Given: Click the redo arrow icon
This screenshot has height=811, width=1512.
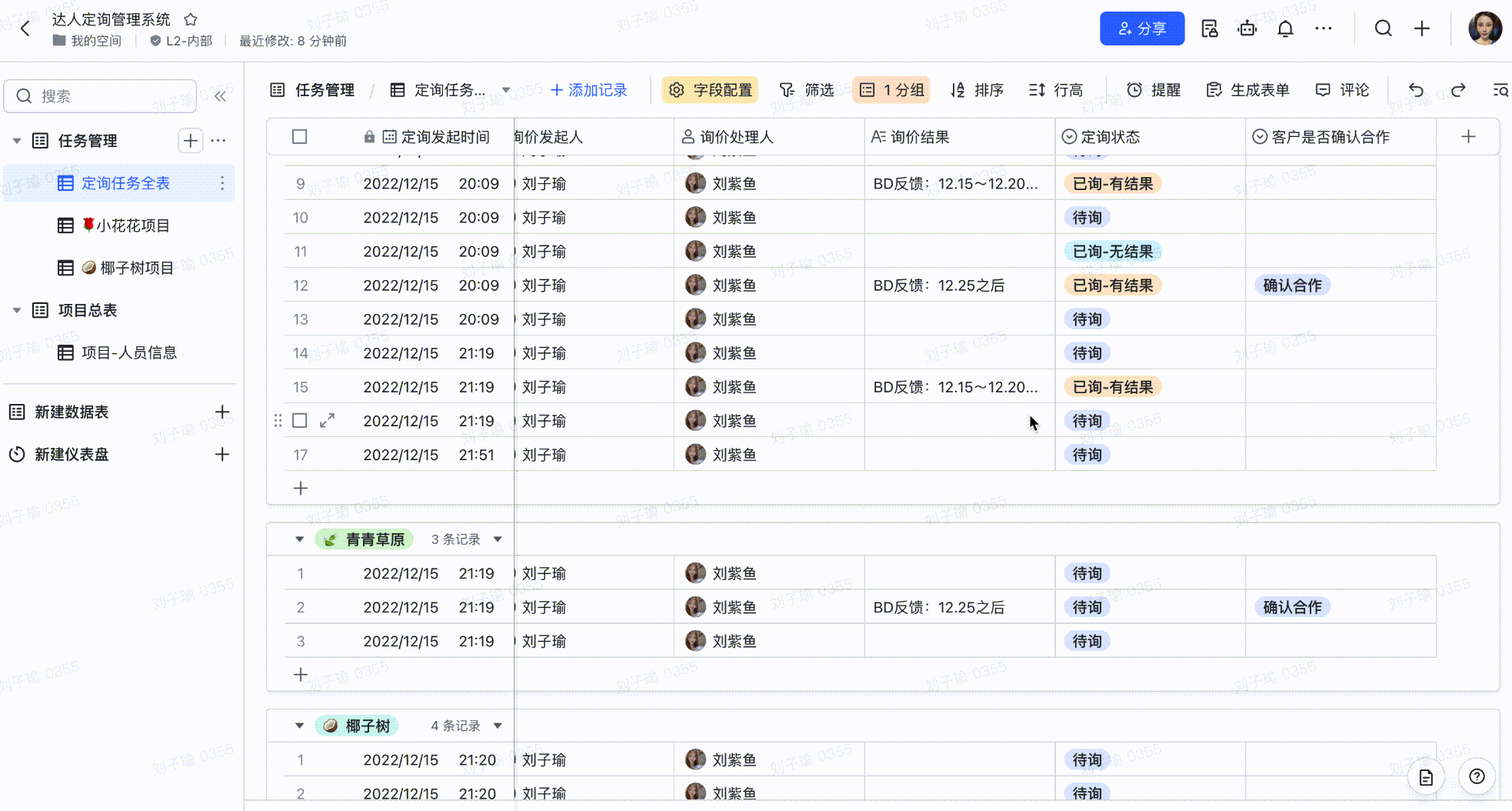Looking at the screenshot, I should [x=1457, y=90].
